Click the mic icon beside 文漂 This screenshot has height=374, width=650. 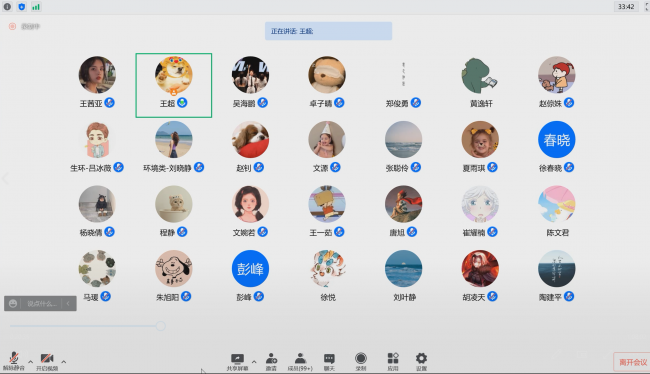click(x=335, y=167)
